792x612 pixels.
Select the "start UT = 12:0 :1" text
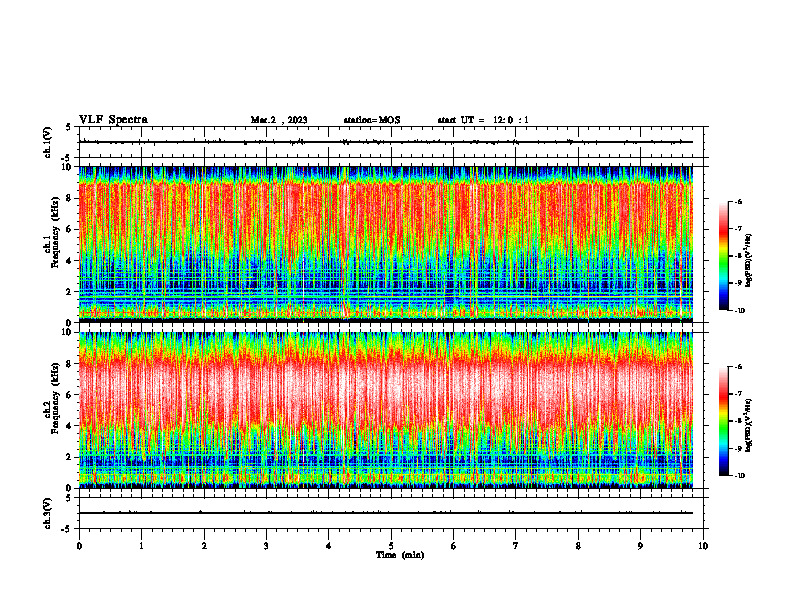pyautogui.click(x=483, y=120)
